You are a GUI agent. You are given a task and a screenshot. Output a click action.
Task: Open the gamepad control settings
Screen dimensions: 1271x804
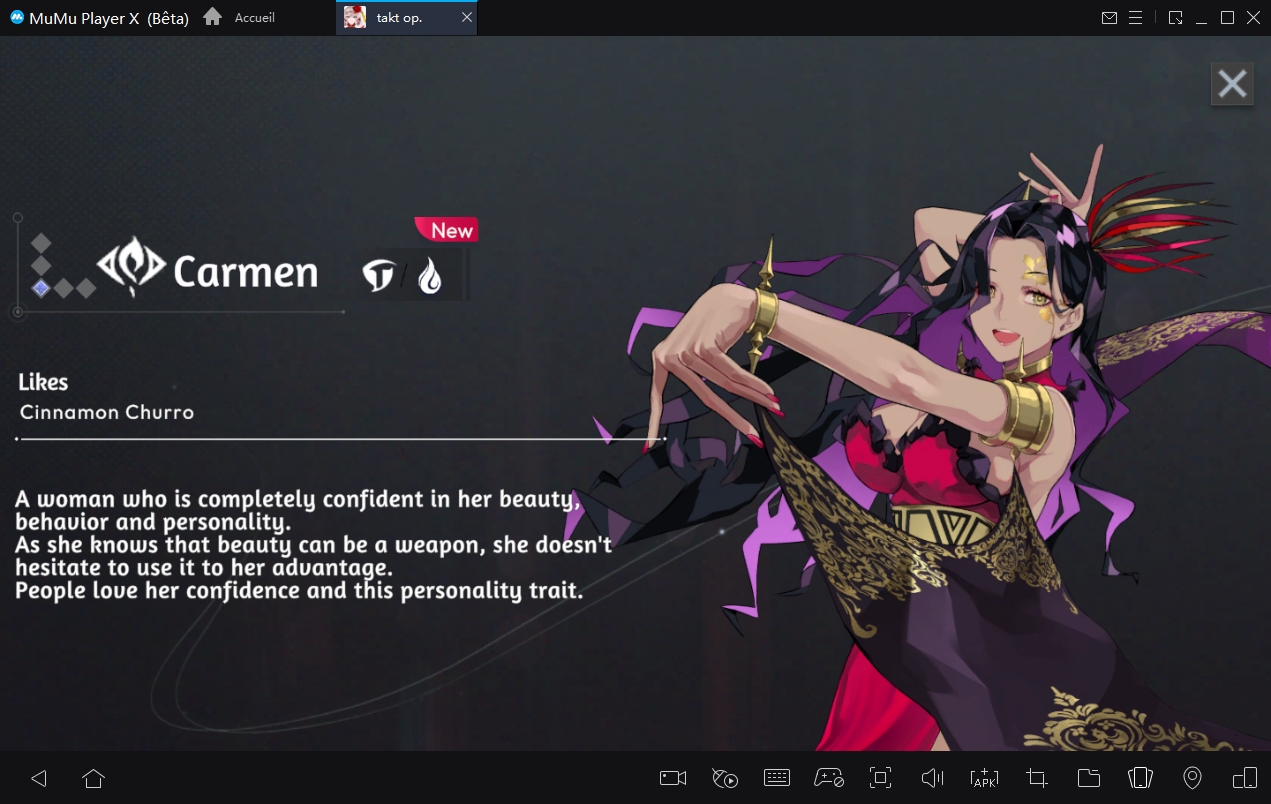(x=829, y=778)
